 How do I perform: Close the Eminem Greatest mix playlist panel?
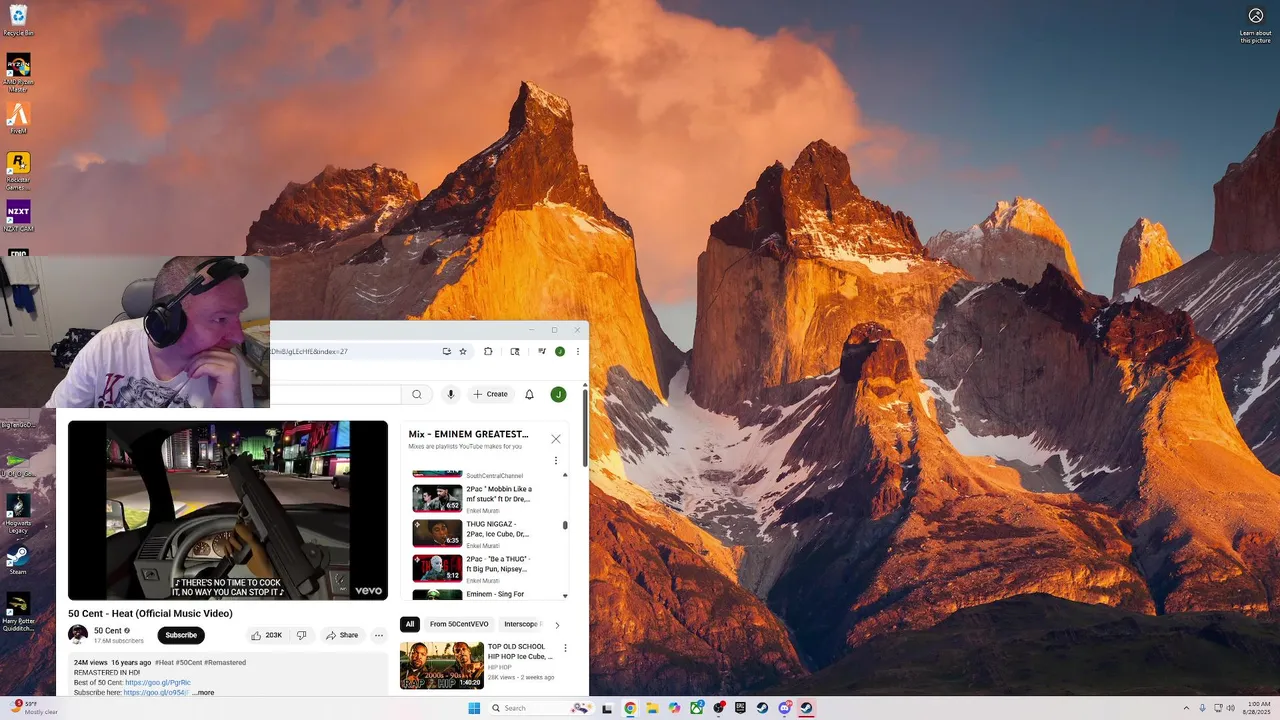click(556, 438)
